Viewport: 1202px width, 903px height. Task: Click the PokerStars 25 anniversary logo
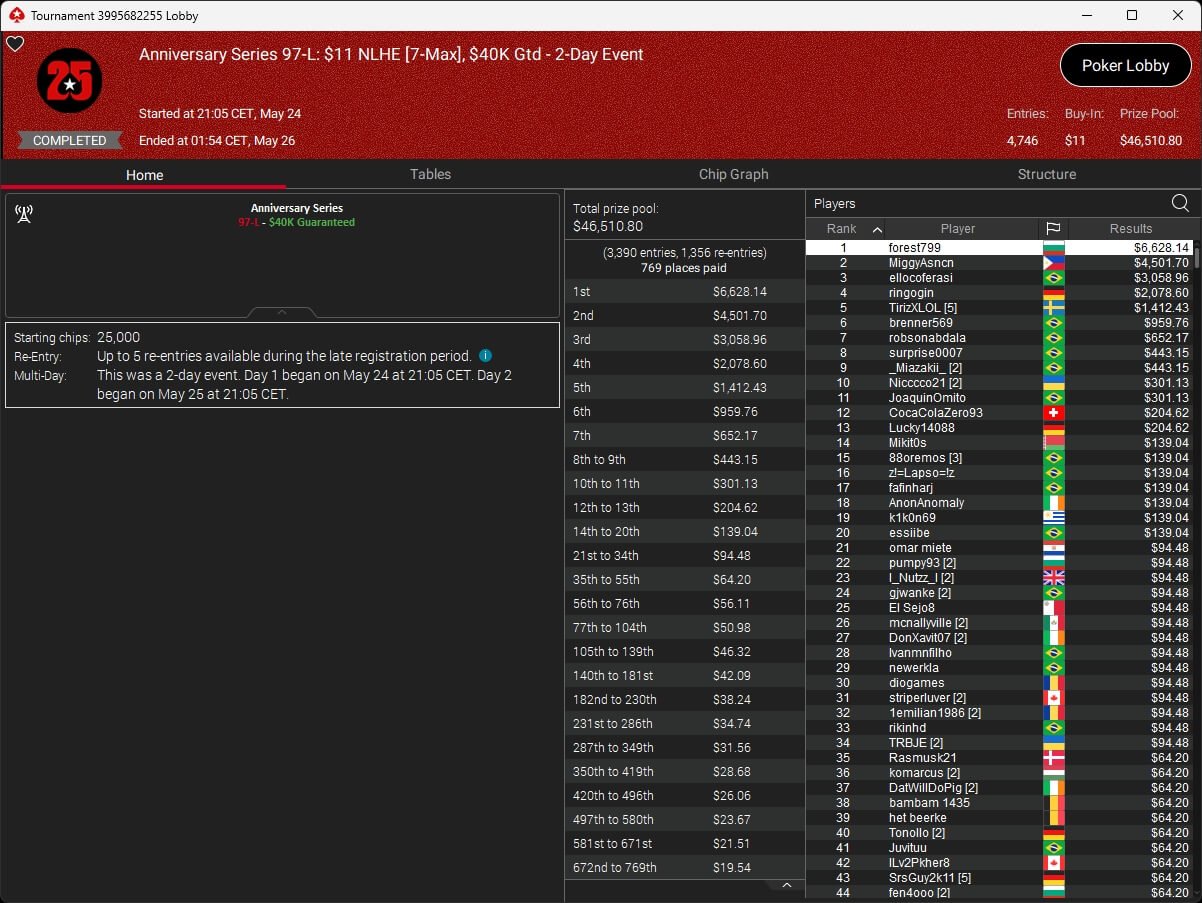(69, 80)
